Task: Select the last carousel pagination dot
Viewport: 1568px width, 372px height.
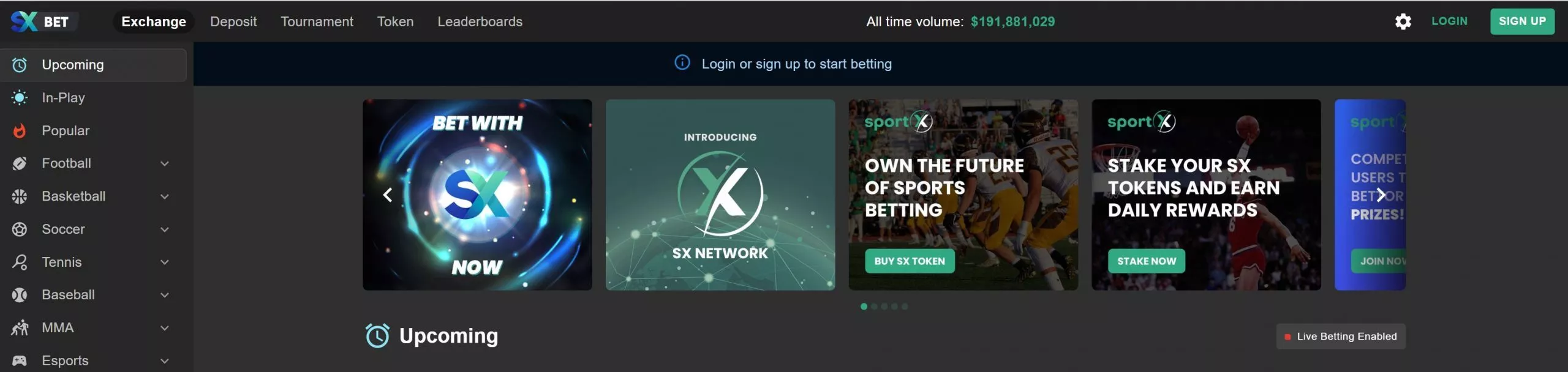Action: pyautogui.click(x=905, y=307)
